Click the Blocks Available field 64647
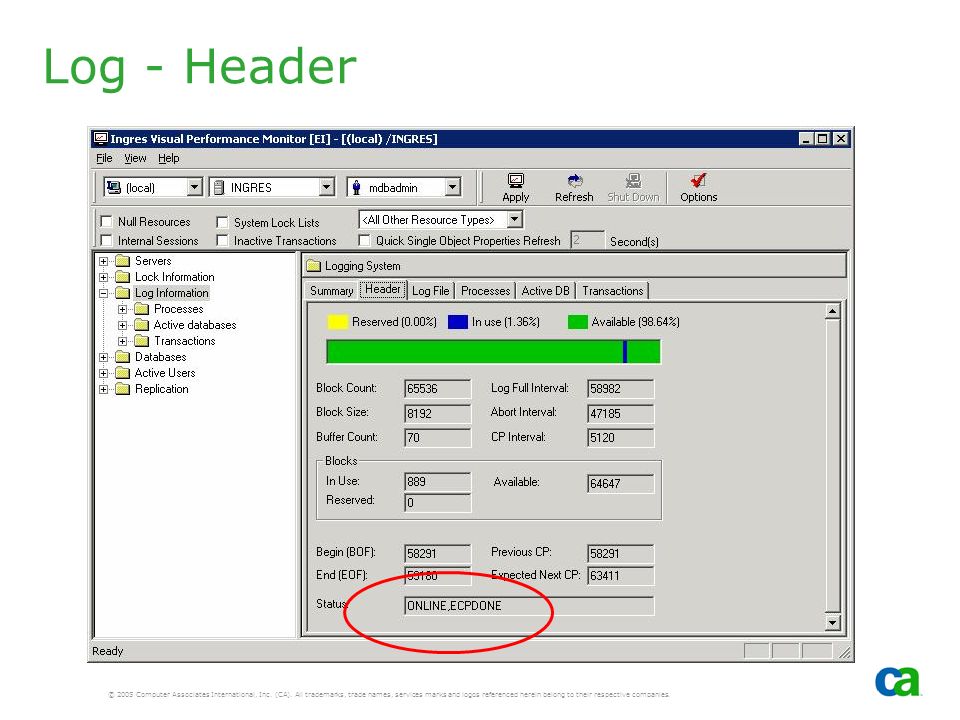The height and width of the screenshot is (720, 960). click(x=620, y=484)
